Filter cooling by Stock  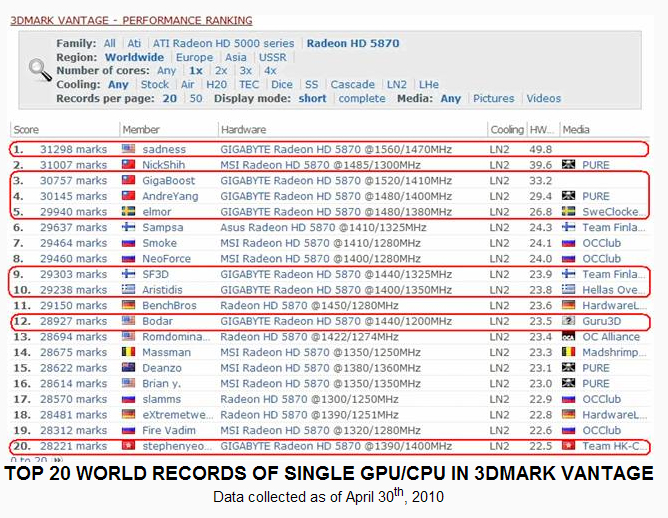pyautogui.click(x=155, y=84)
